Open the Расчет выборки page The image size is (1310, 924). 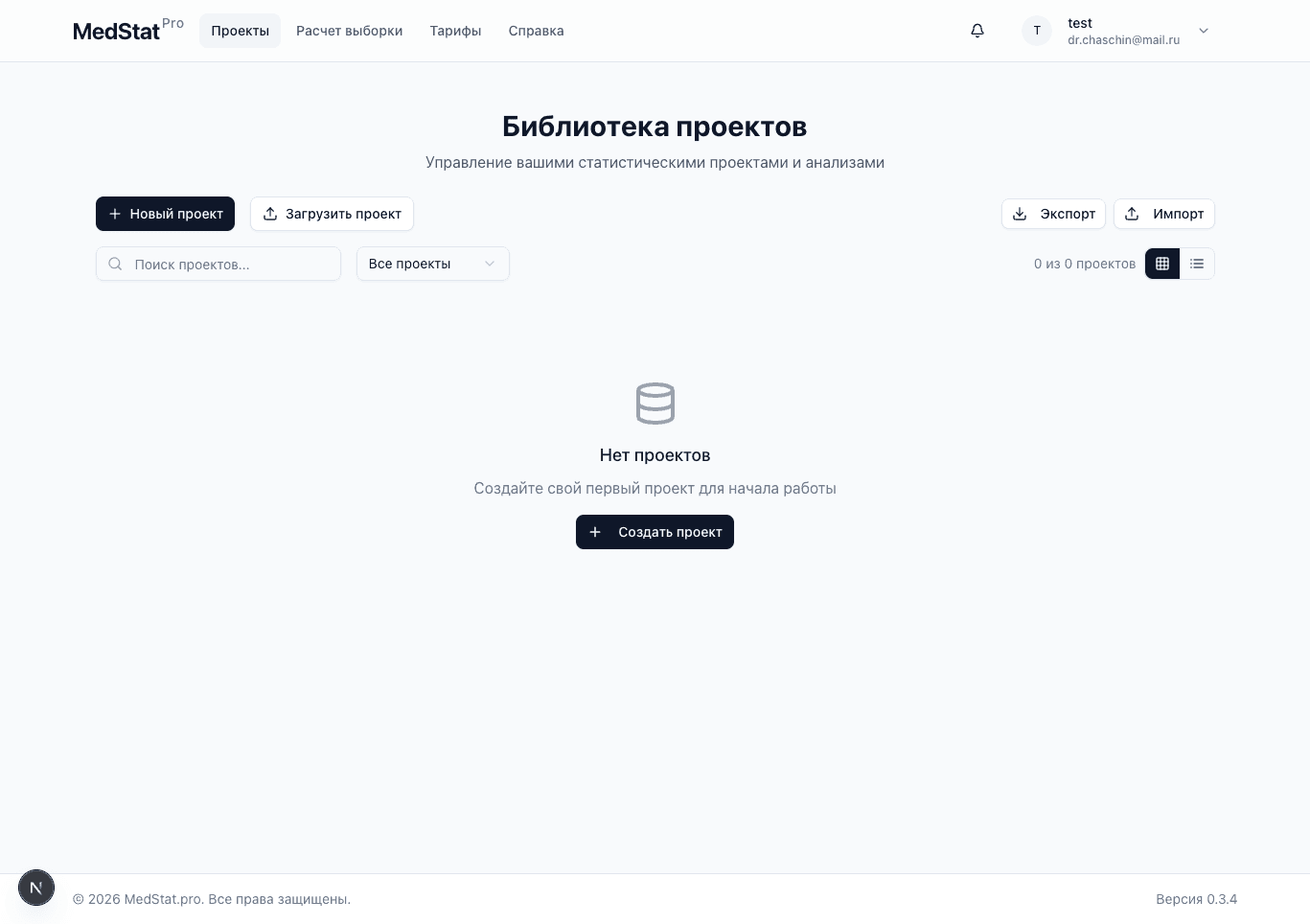(x=350, y=31)
